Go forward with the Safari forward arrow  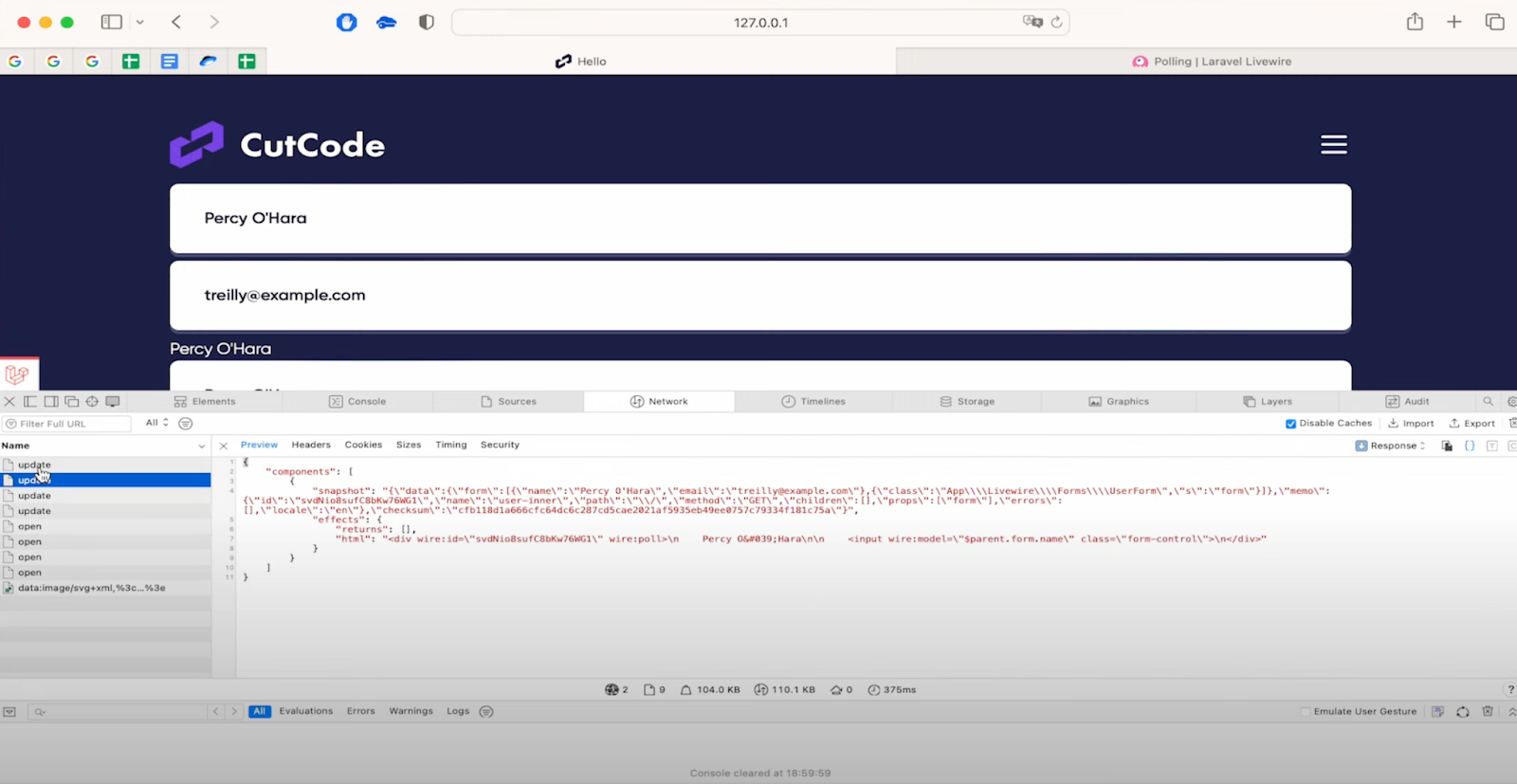click(214, 22)
